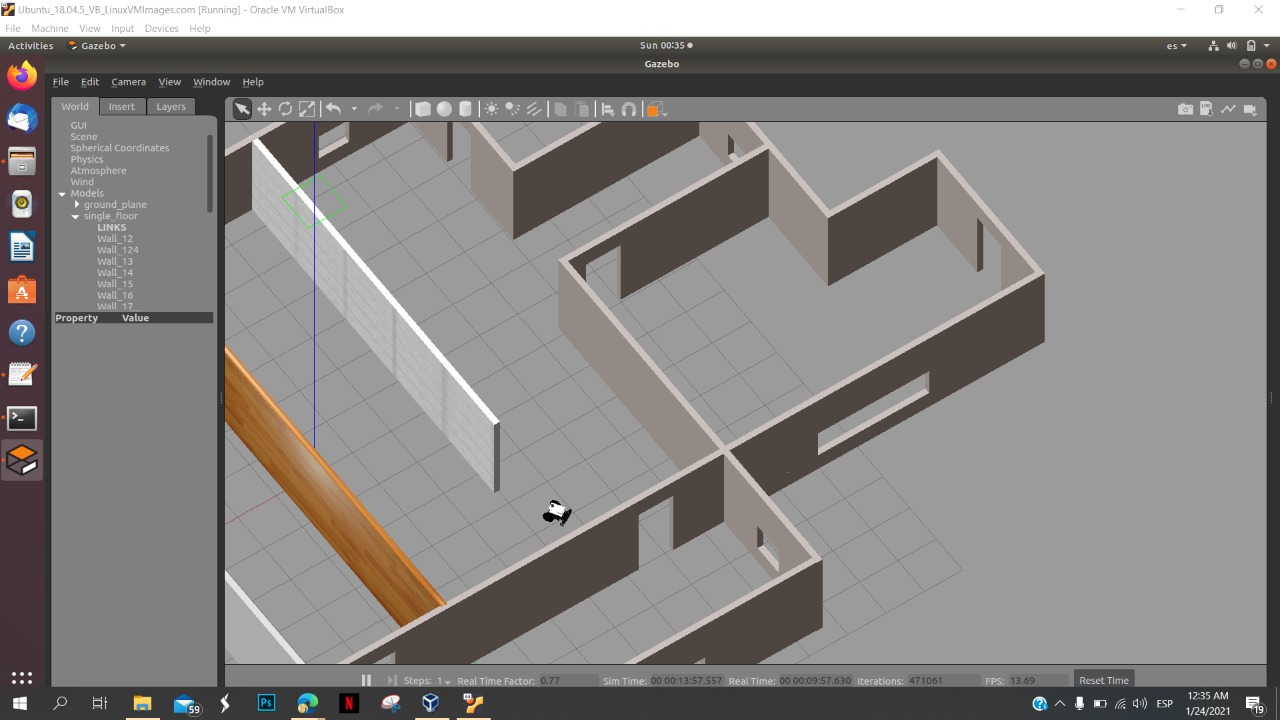
Task: Click the Reset Time button
Action: [1104, 680]
